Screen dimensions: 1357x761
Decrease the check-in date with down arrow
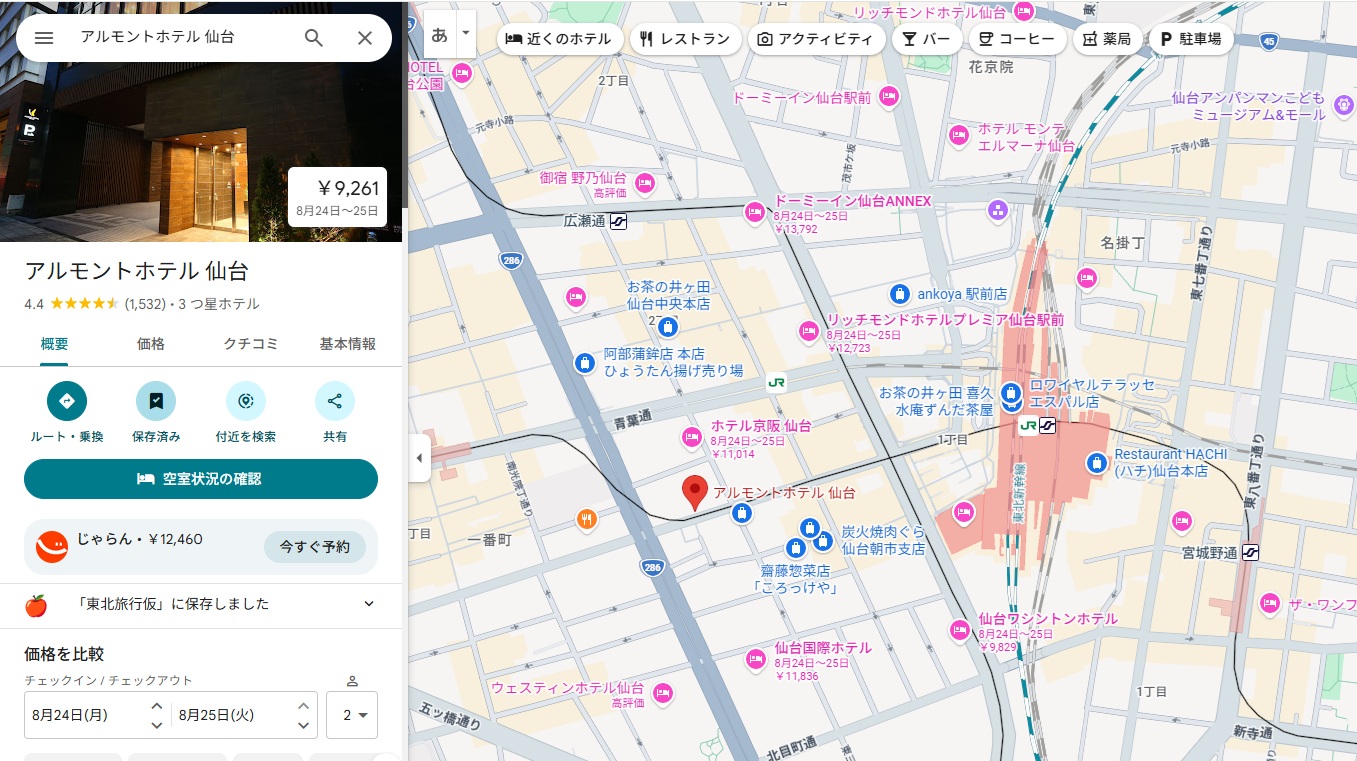tap(157, 724)
